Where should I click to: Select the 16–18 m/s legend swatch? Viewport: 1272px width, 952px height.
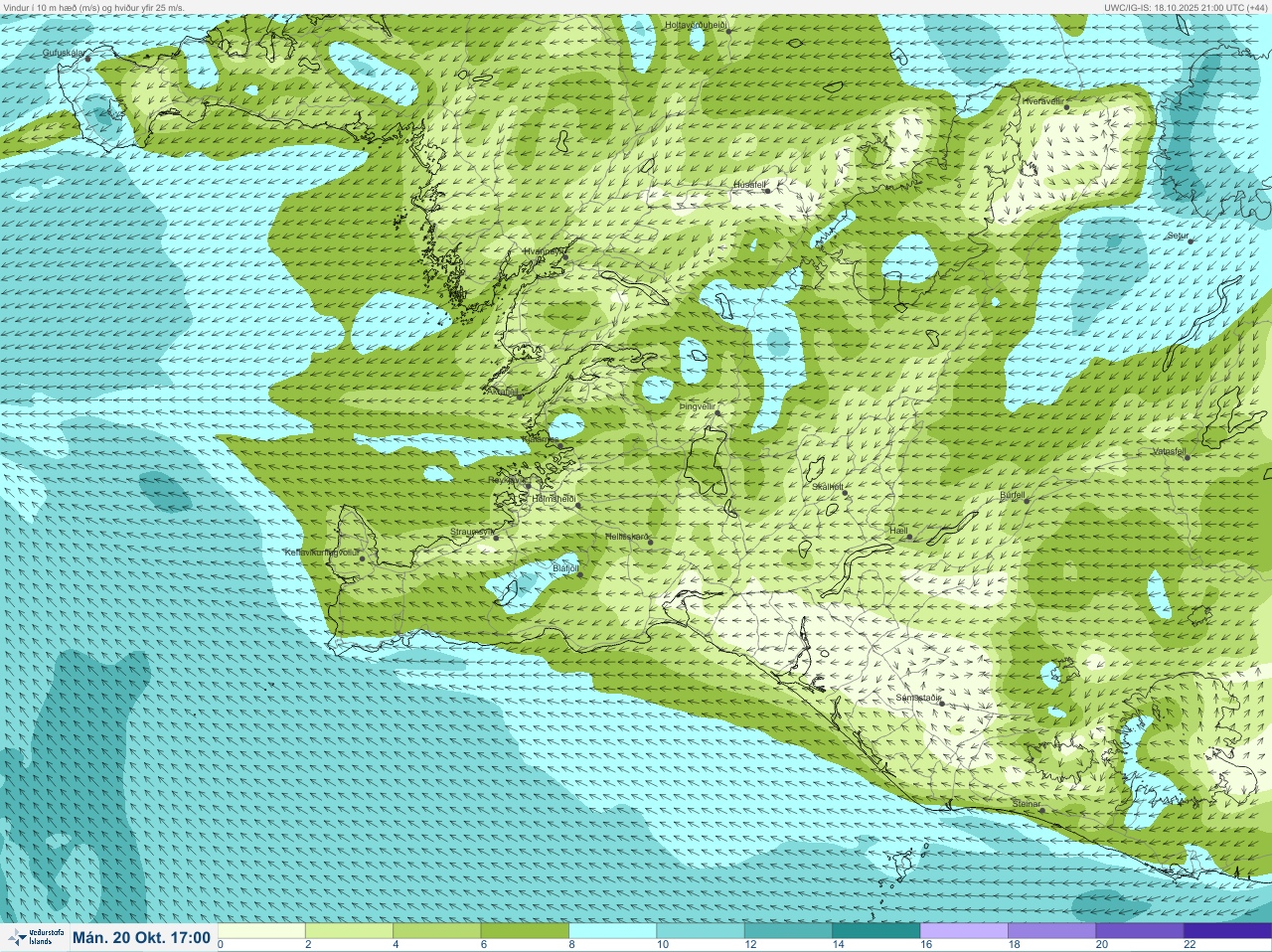[x=964, y=931]
